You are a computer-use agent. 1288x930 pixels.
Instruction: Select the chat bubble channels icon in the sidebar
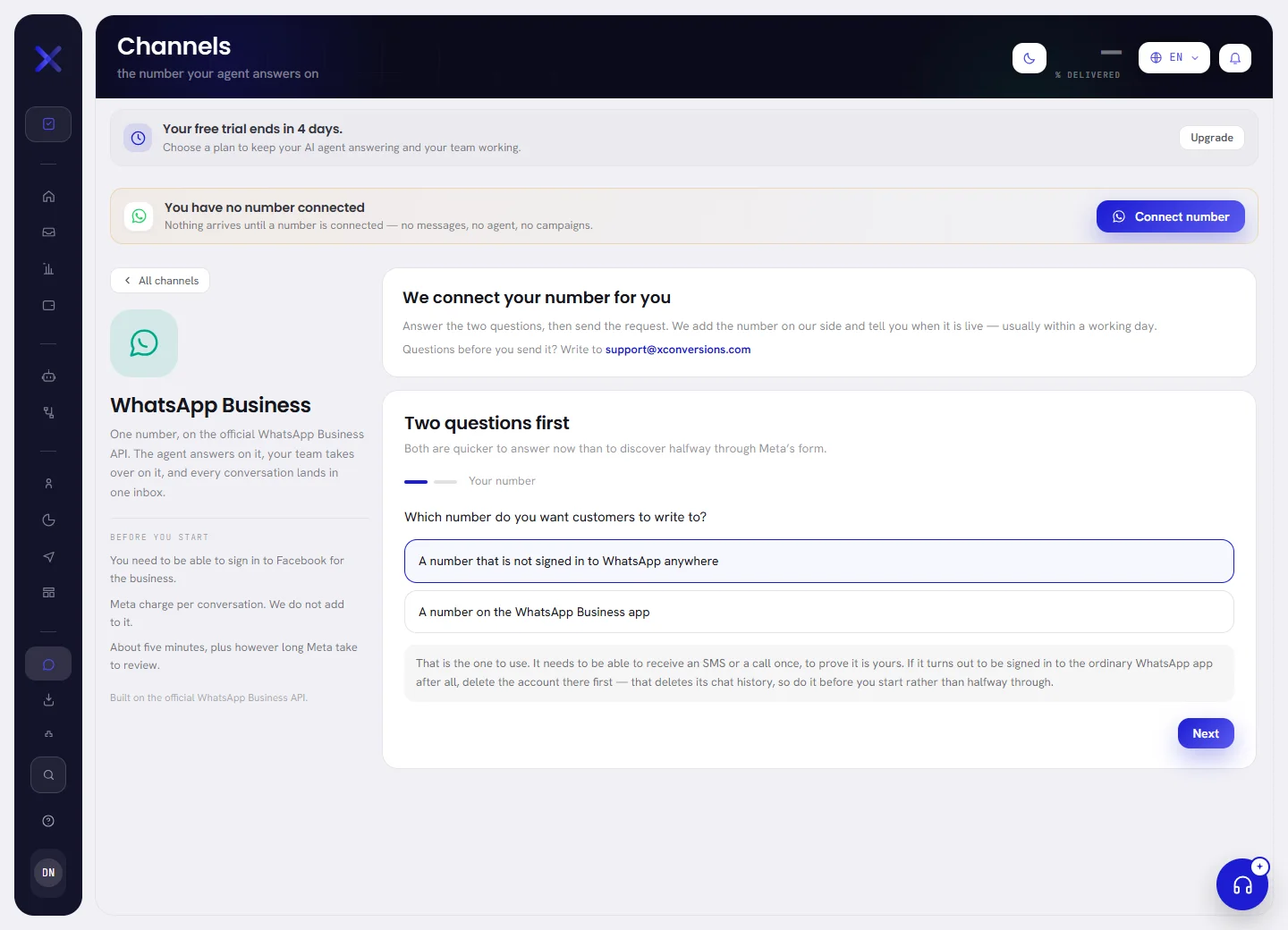click(x=48, y=664)
